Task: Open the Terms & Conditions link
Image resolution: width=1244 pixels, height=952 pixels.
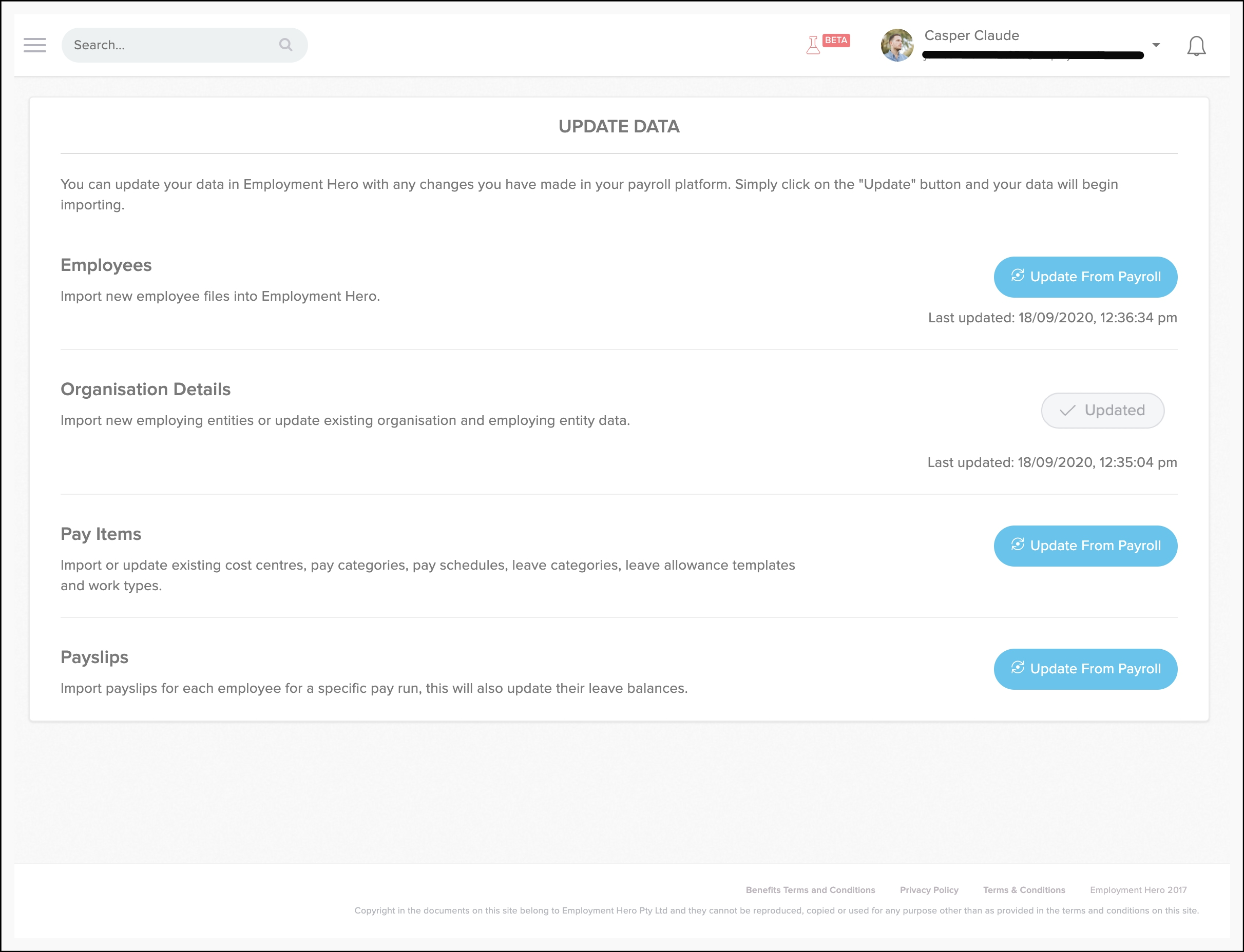Action: point(1024,890)
